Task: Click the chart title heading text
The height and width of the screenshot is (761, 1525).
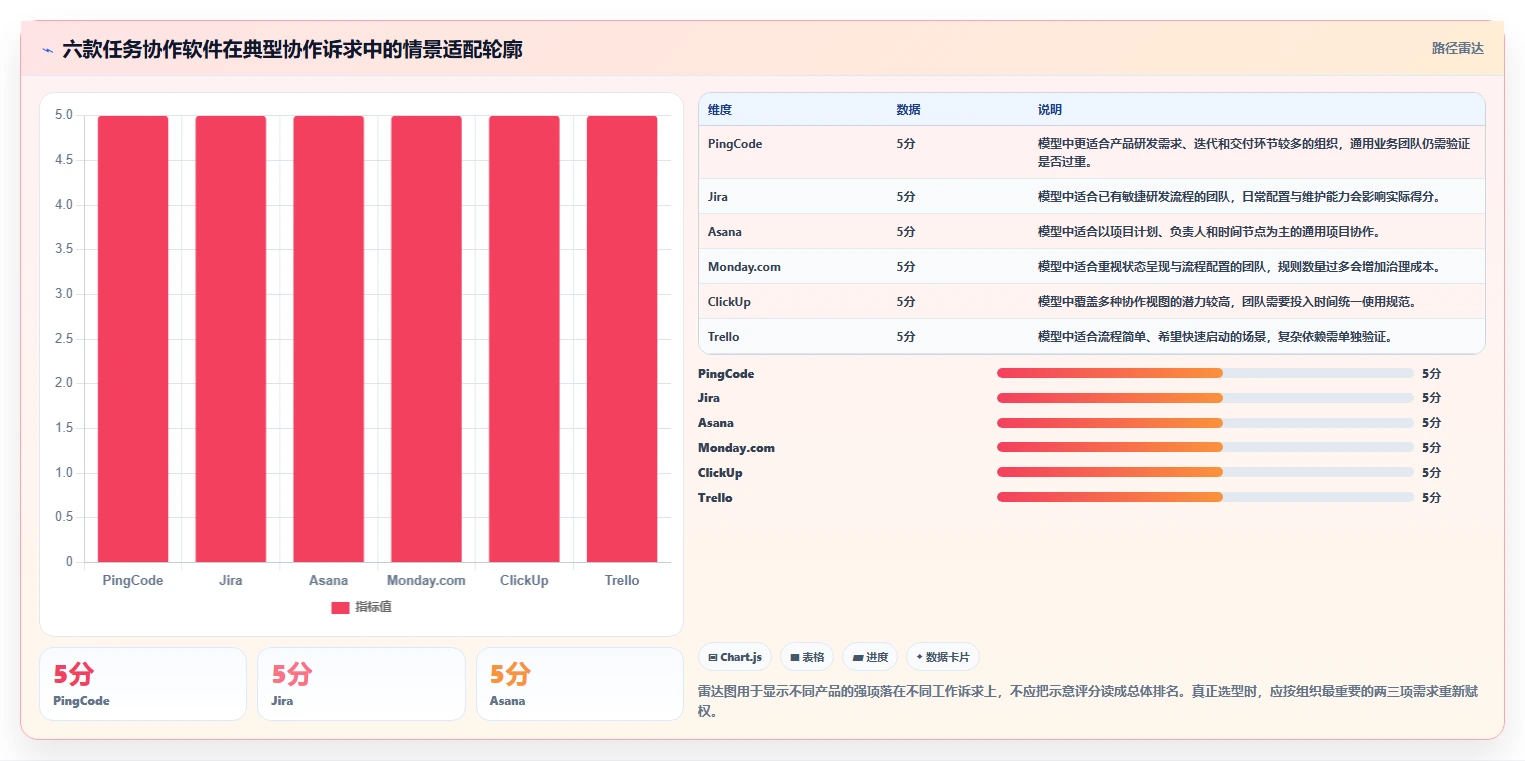Action: click(292, 50)
